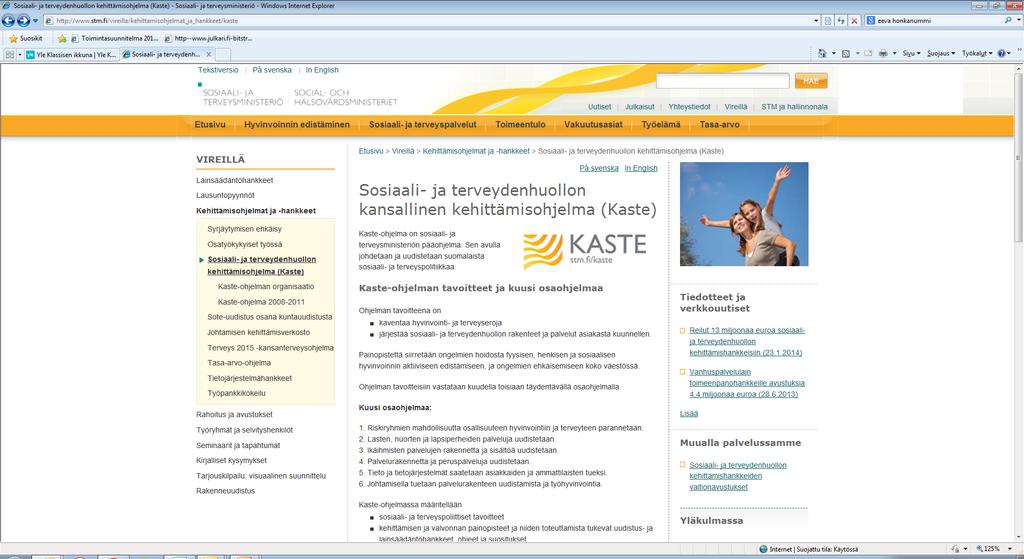This screenshot has width=1024, height=559.
Task: Open the address bar history dropdown arrow
Action: [x=816, y=21]
